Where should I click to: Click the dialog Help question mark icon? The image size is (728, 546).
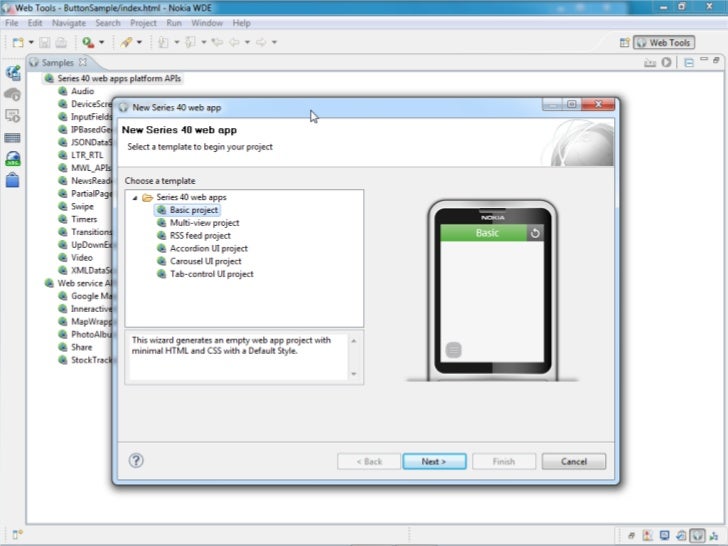[x=136, y=461]
